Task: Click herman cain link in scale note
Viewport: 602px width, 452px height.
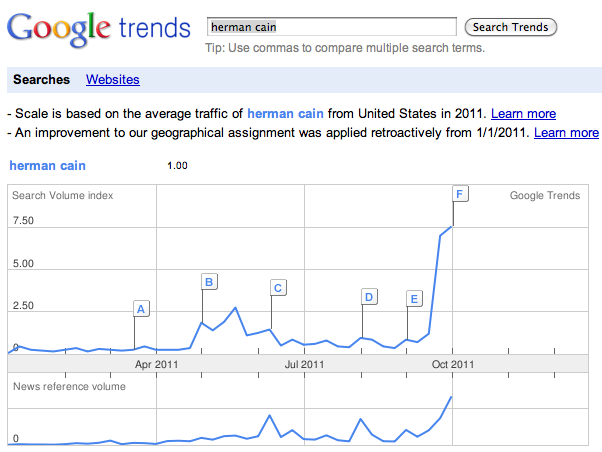Action: (291, 114)
